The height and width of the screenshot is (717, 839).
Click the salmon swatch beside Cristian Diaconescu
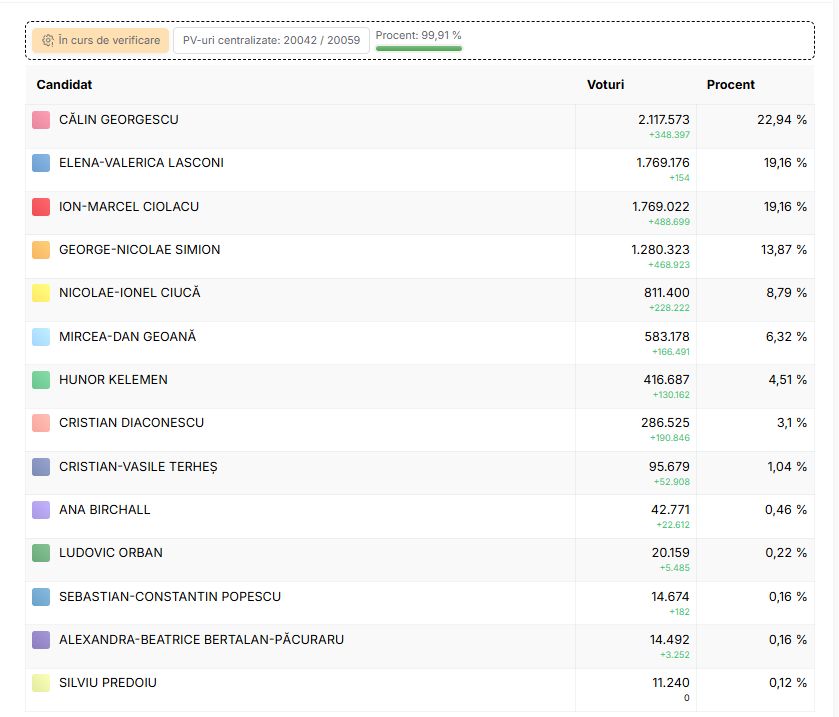point(41,423)
